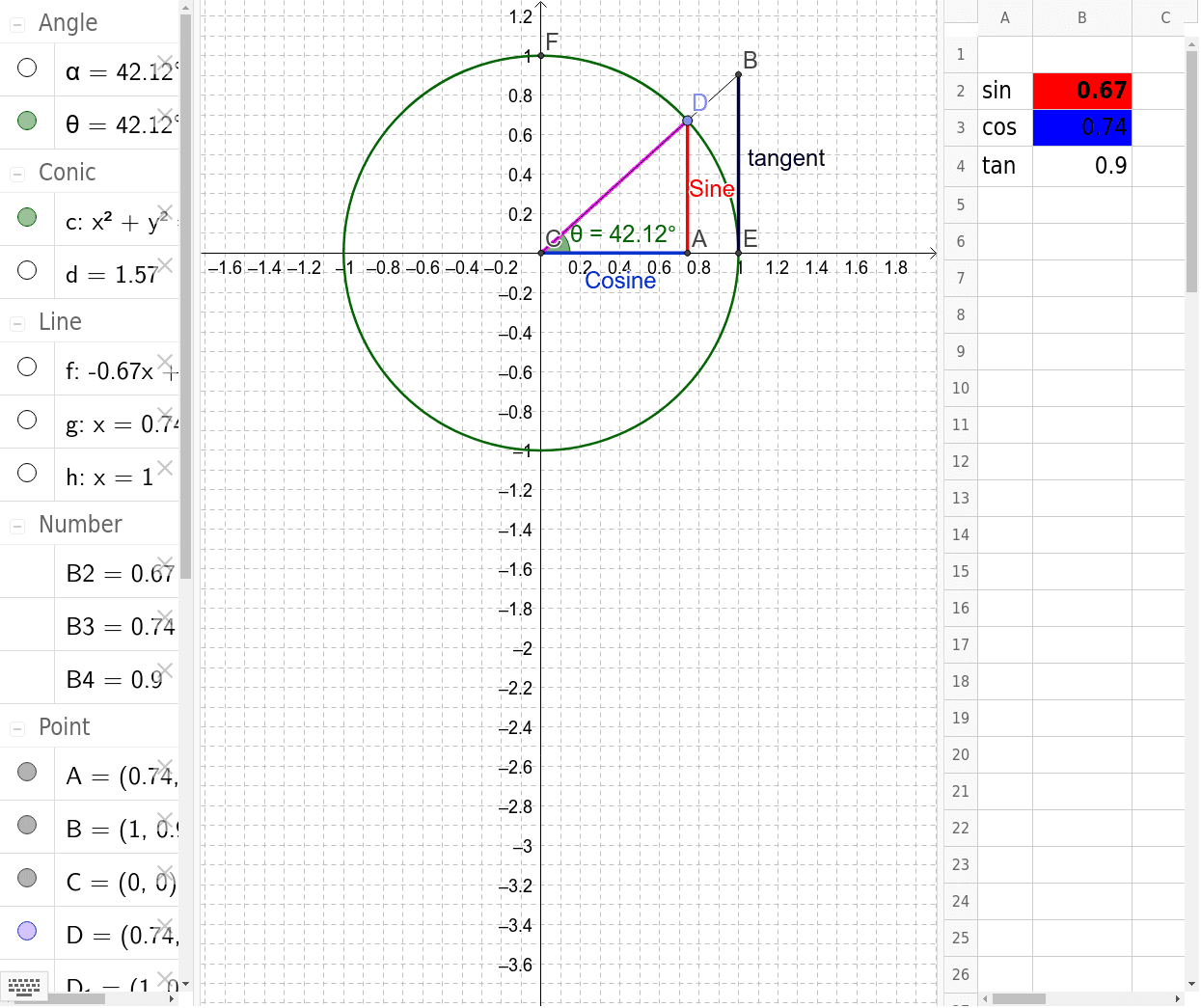Delete number d = 1.57 via X icon

point(164,264)
